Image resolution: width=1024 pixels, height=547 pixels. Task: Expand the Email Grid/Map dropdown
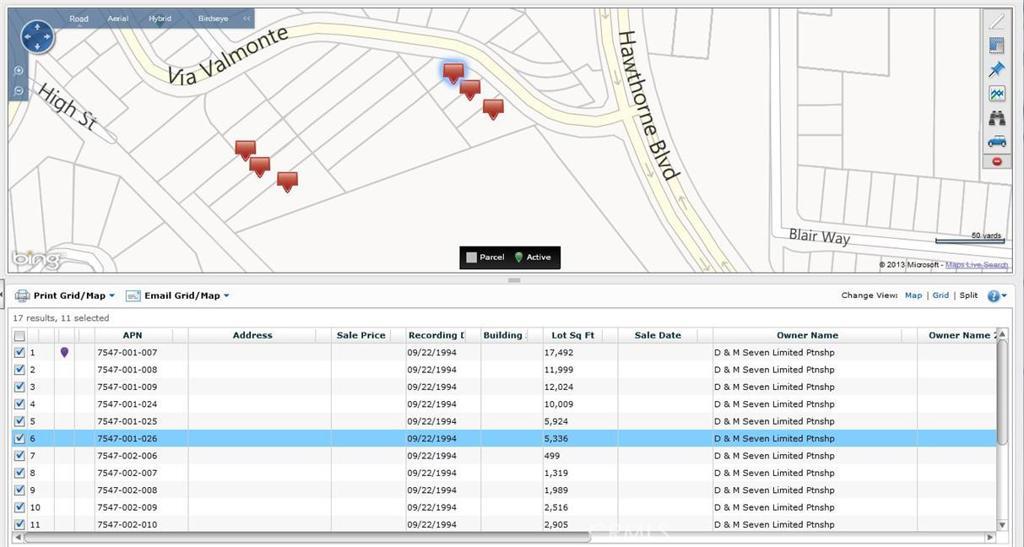pyautogui.click(x=227, y=296)
